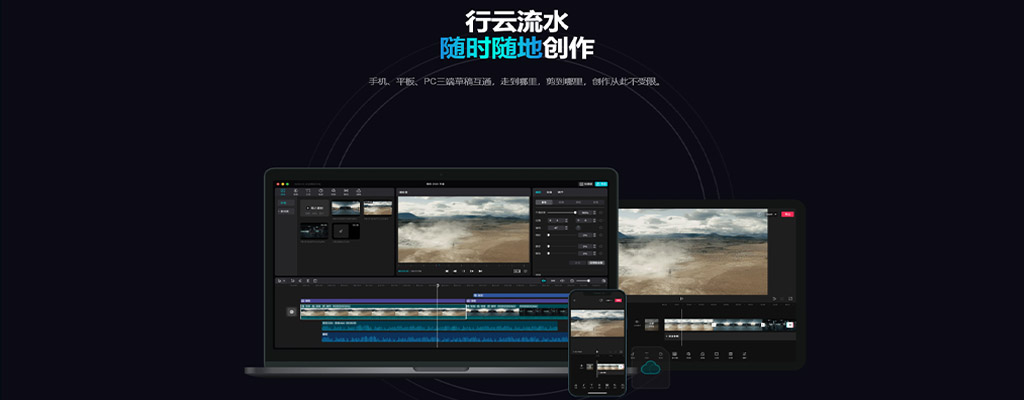Play the laptop preview video

[464, 271]
